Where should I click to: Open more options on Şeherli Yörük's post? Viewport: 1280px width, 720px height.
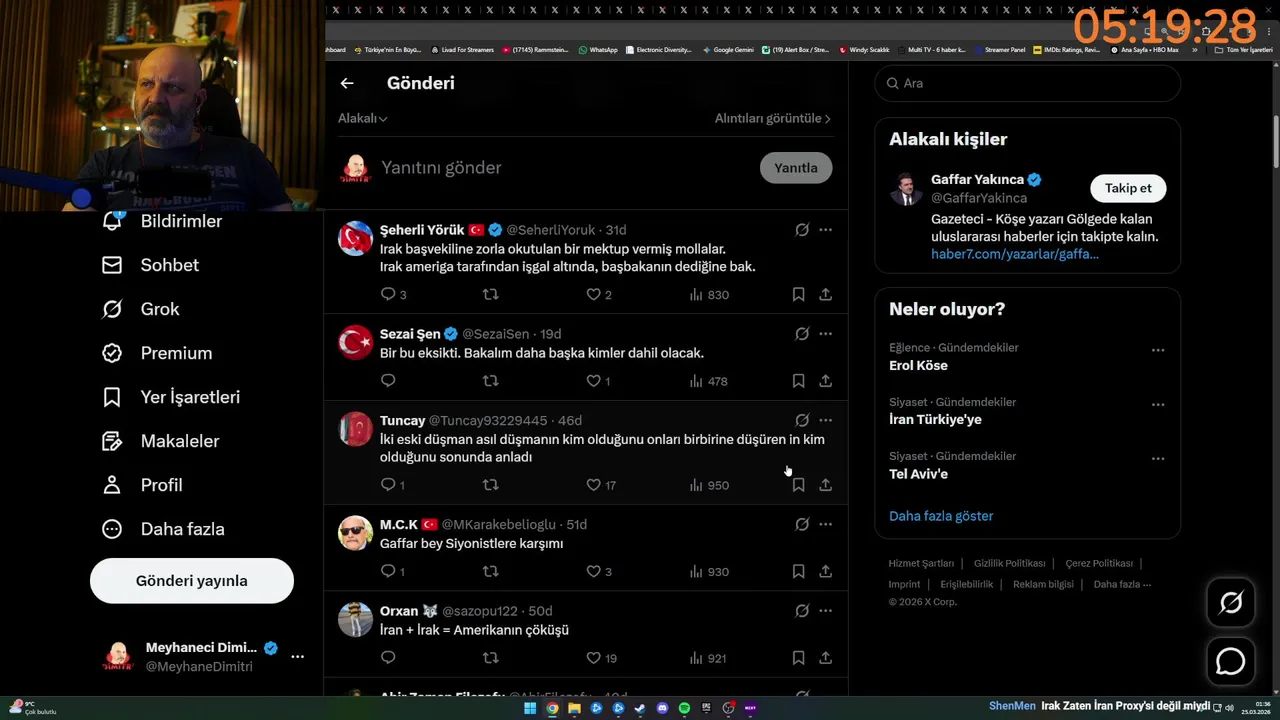pyautogui.click(x=825, y=230)
